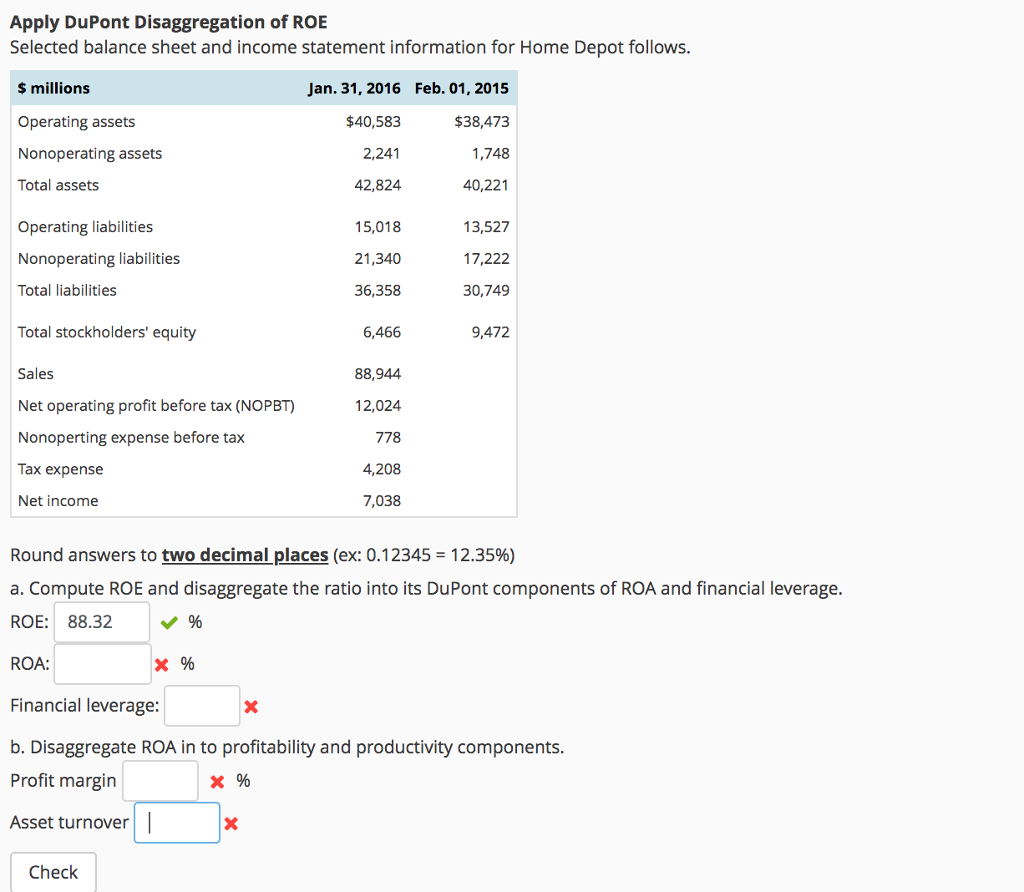Click the 'Total assets' row label

(x=58, y=185)
